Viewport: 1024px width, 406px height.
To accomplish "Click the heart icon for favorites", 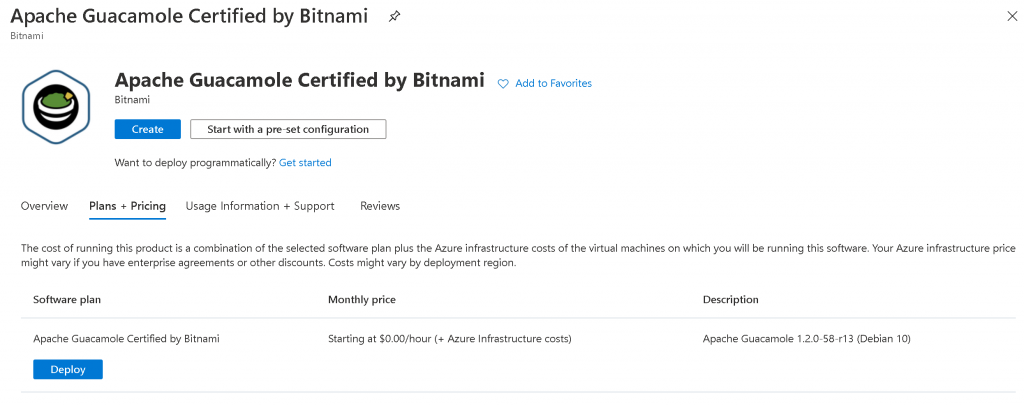I will tap(503, 84).
